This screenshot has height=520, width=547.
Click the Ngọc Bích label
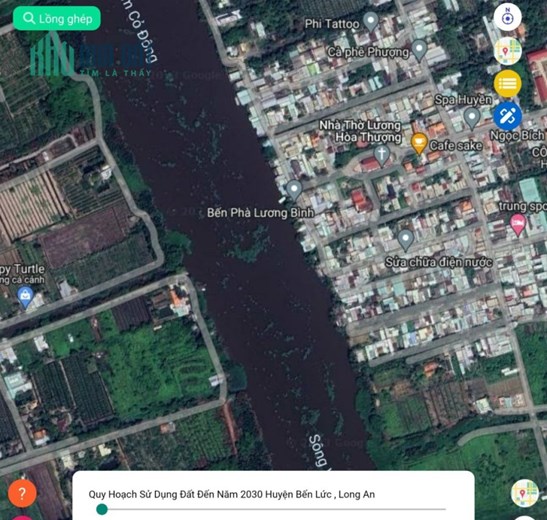[517, 135]
